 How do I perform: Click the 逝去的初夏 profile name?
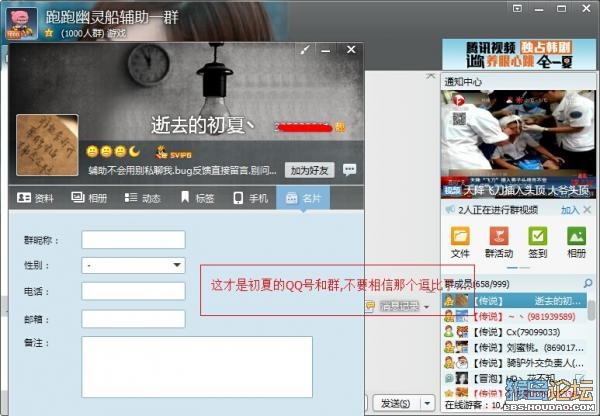[202, 125]
